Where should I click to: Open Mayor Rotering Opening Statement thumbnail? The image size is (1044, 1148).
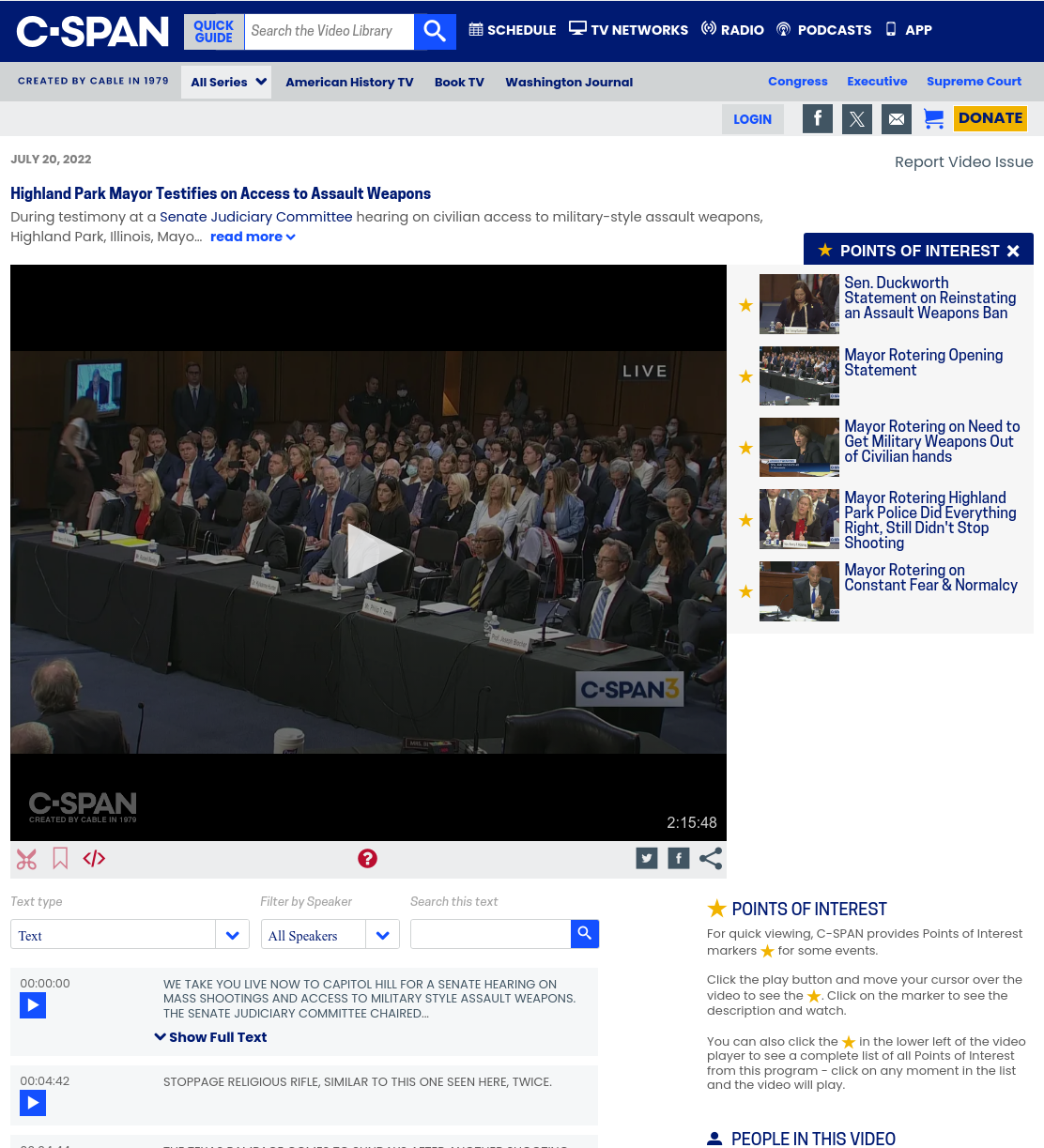[x=799, y=375]
